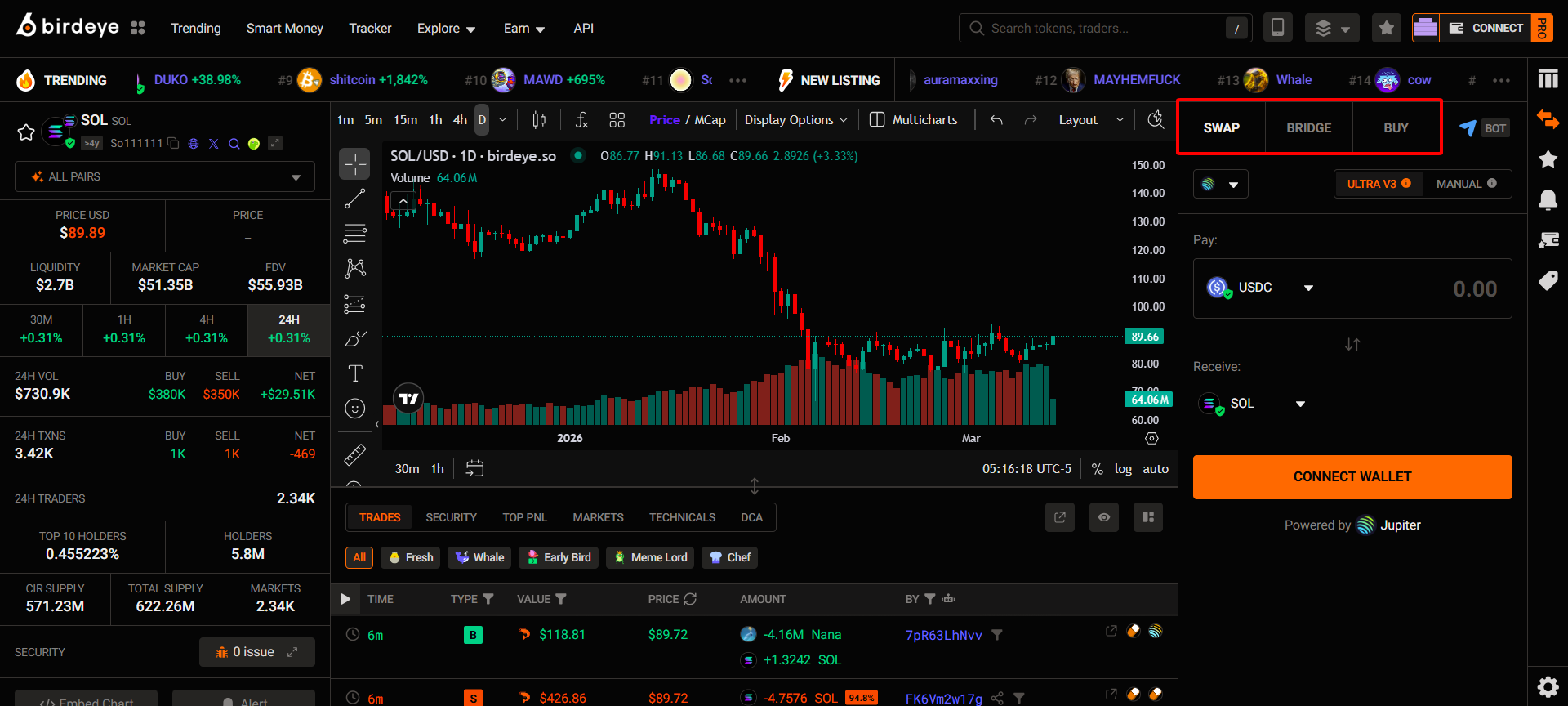Open the BRIDGE tab

coord(1308,128)
